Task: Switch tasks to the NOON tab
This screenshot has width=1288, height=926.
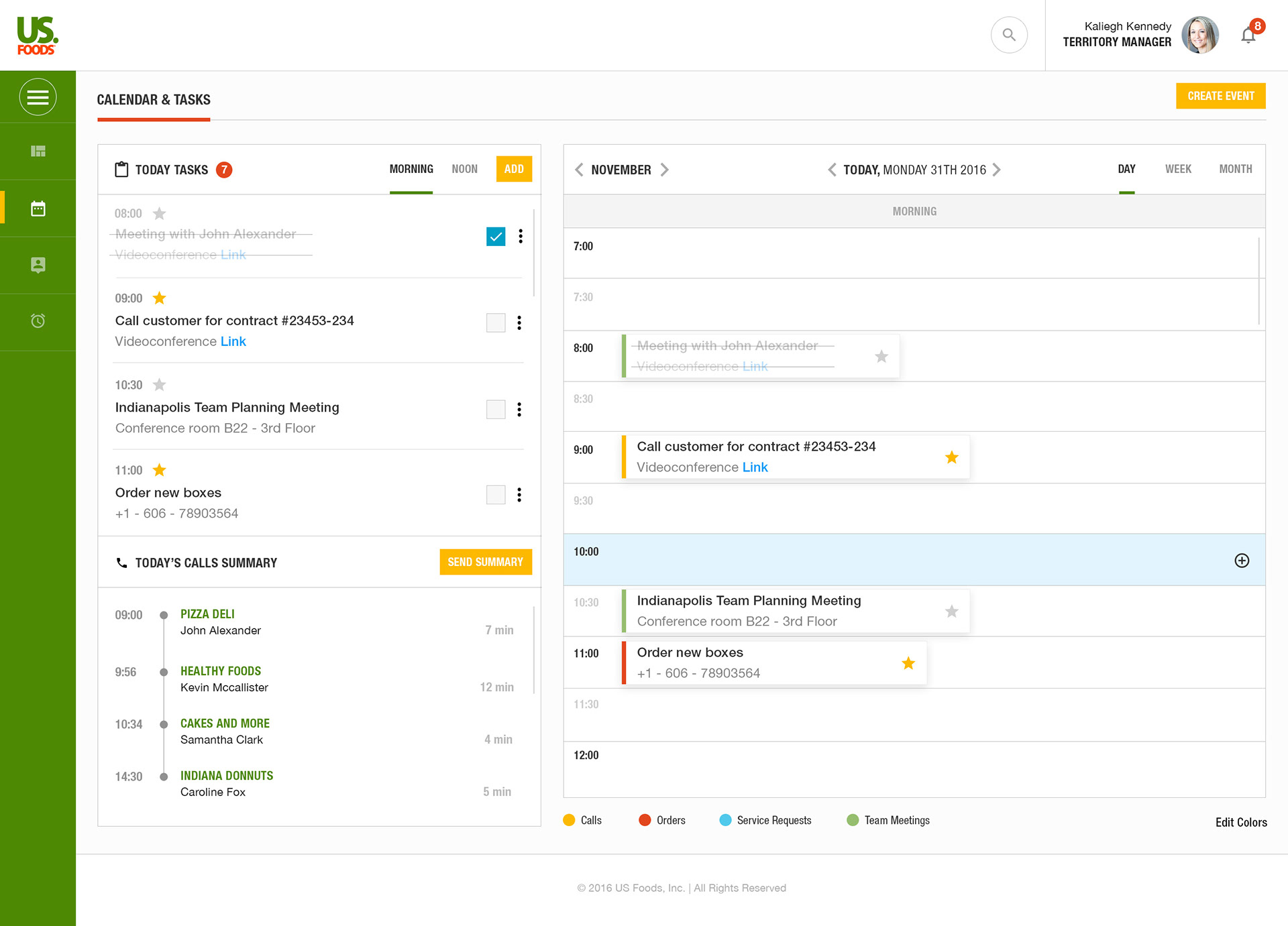Action: [464, 169]
